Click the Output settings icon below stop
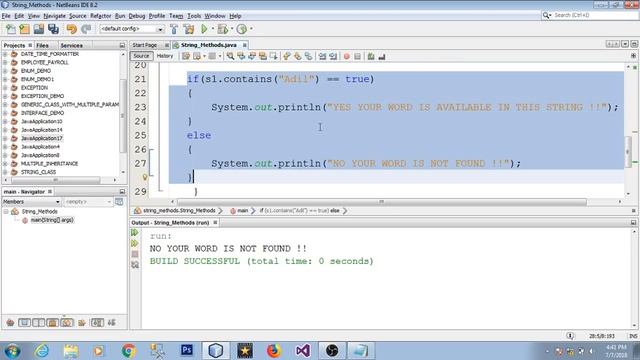The width and height of the screenshot is (640, 360). point(135,264)
